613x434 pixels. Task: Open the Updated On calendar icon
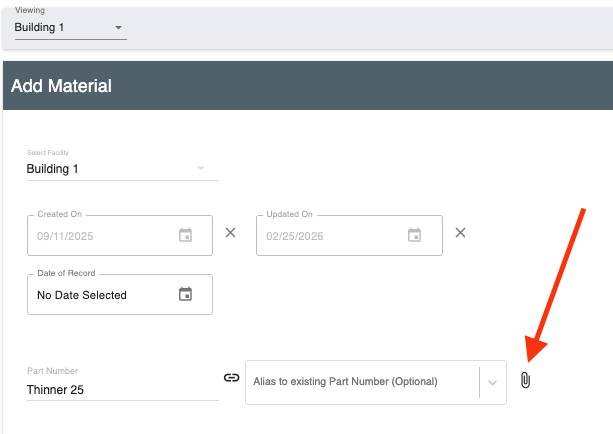414,235
